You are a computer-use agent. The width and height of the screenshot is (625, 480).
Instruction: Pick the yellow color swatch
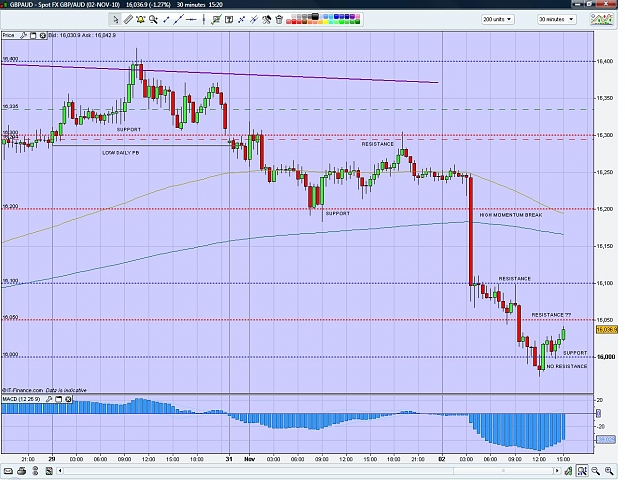(326, 22)
